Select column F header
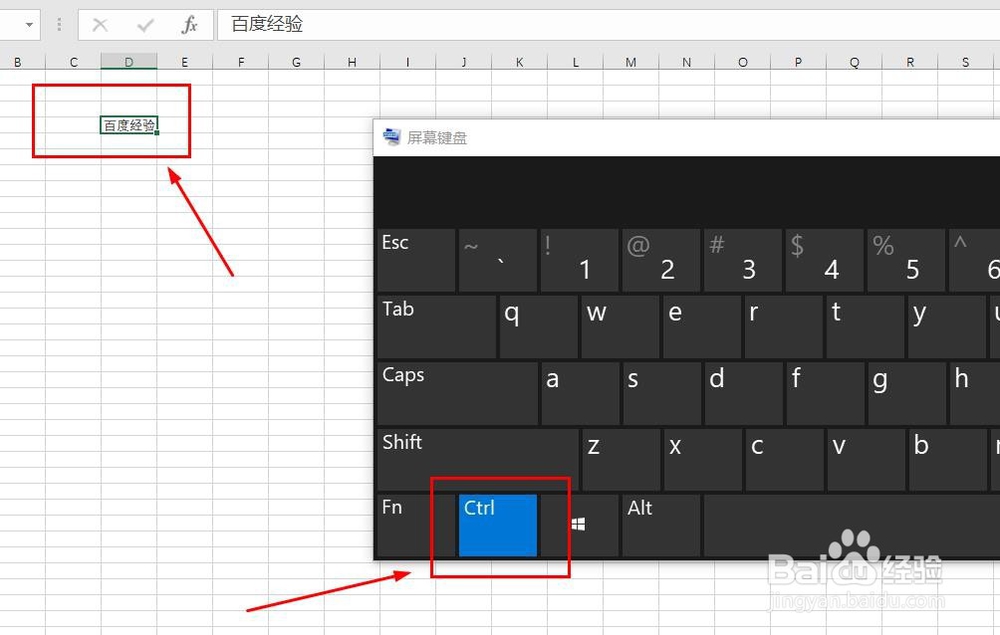1000x635 pixels. 240,62
